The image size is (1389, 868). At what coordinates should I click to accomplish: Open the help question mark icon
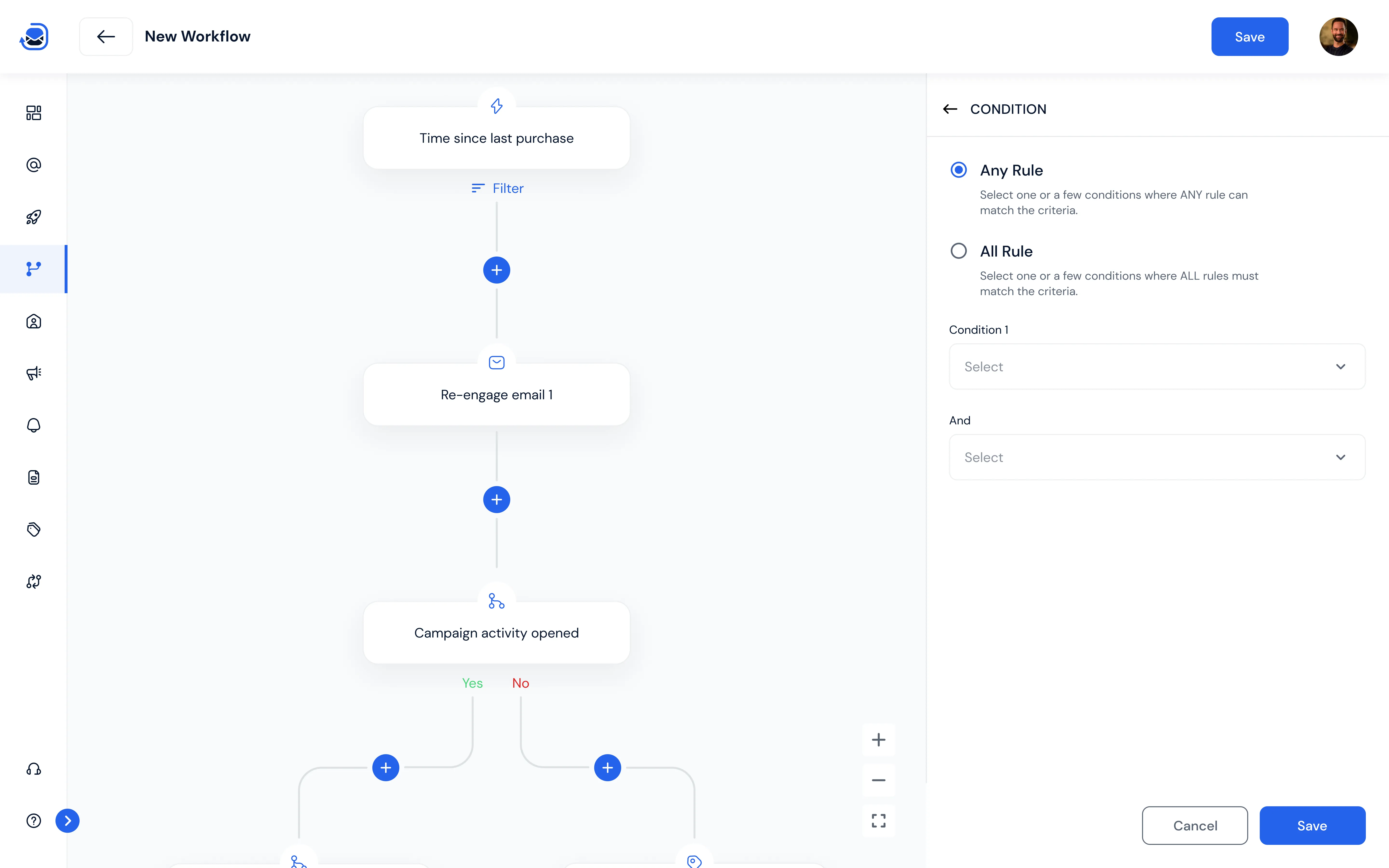pyautogui.click(x=34, y=821)
